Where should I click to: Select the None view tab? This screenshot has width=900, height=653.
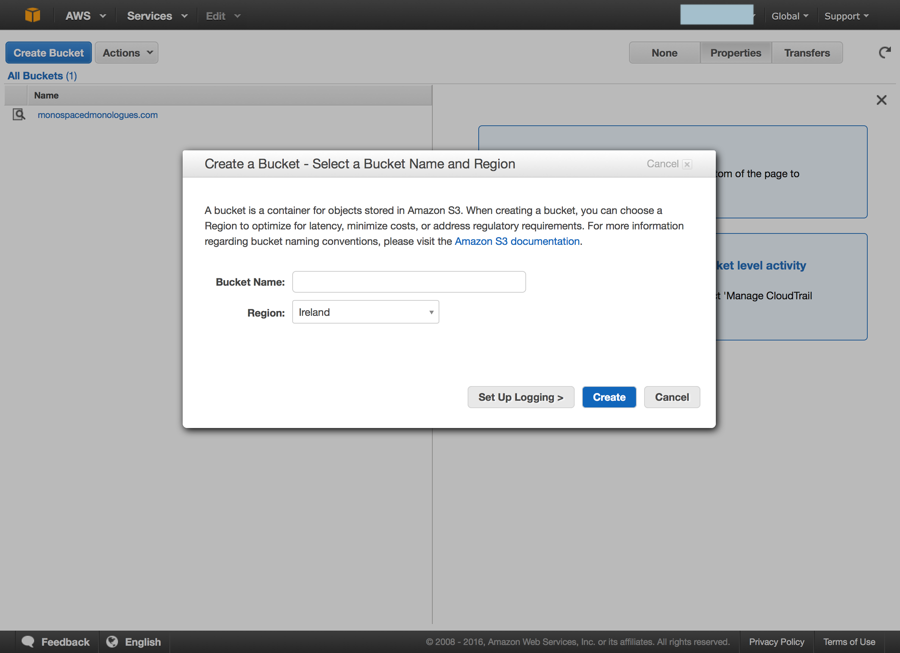[x=664, y=53]
